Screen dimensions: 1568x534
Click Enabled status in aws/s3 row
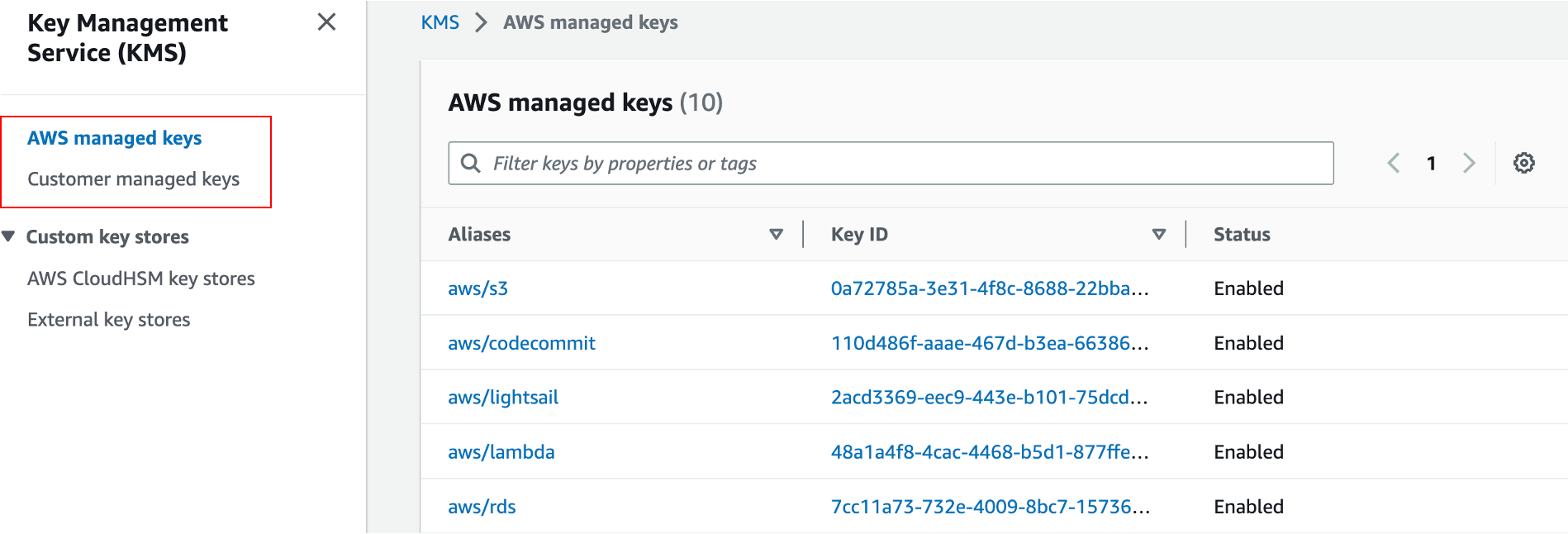1248,288
